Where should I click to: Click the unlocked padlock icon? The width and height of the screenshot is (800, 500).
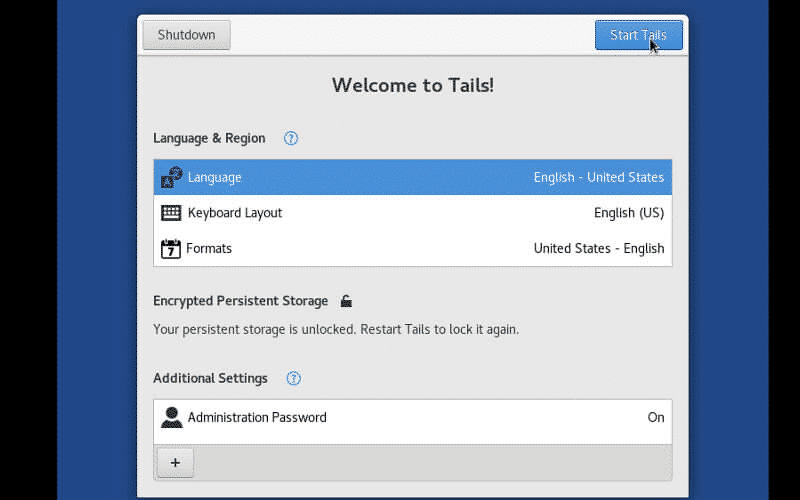tap(346, 301)
